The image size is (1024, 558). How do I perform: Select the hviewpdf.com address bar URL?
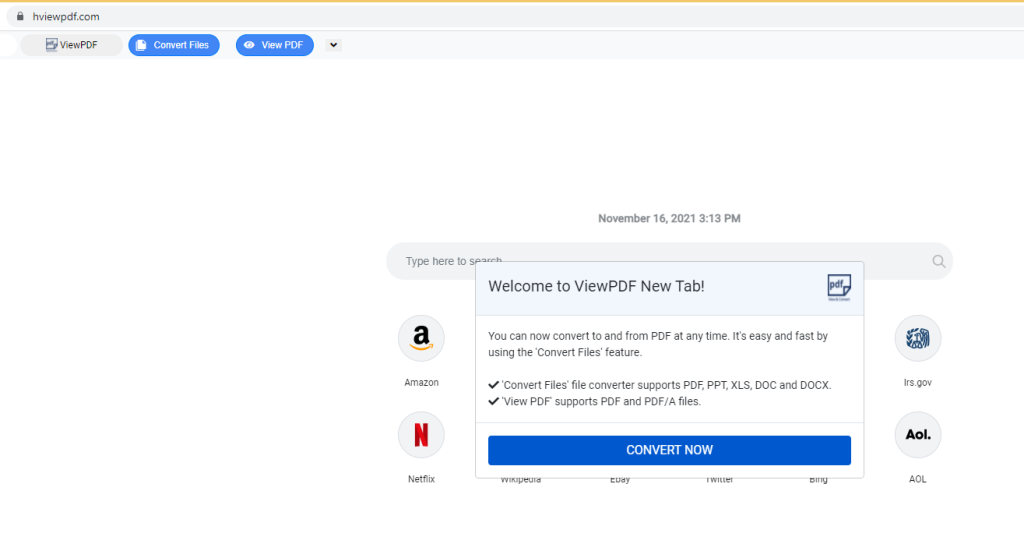point(66,16)
